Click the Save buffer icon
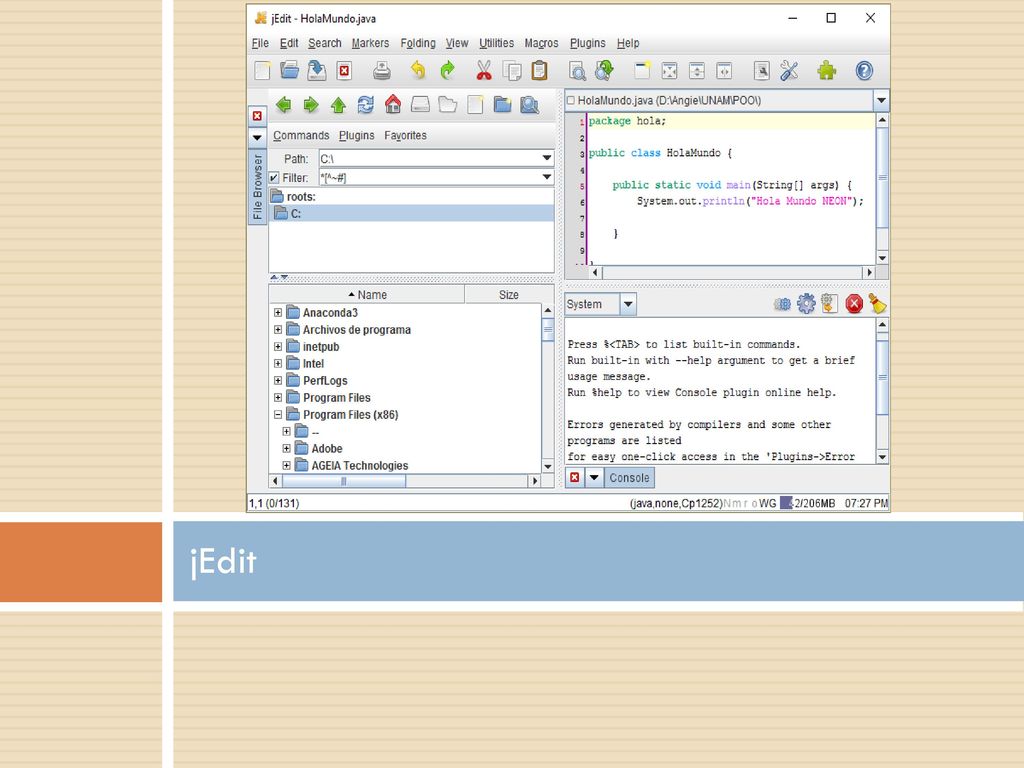1024x768 pixels. (x=317, y=71)
